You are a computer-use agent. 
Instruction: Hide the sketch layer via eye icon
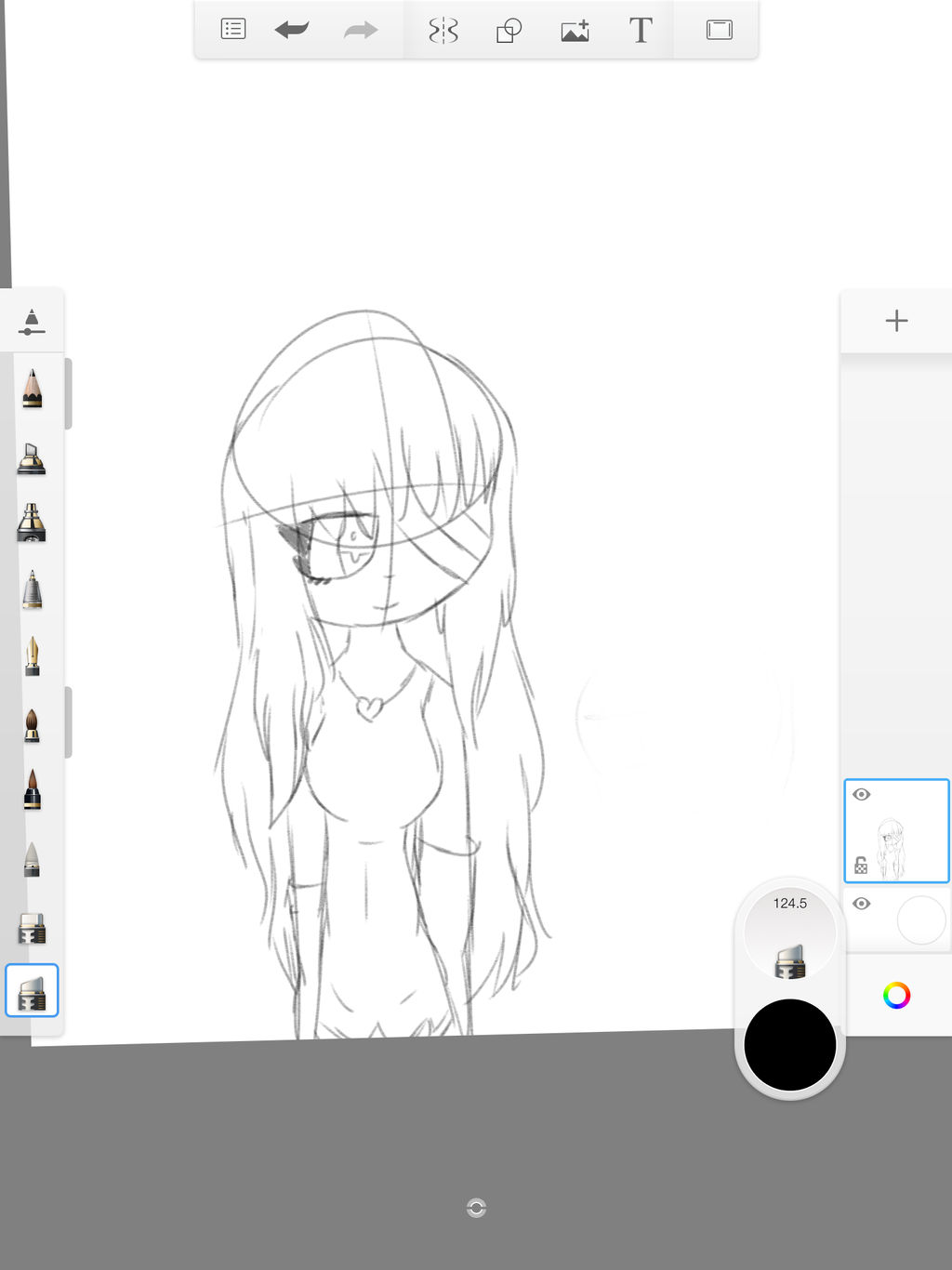(x=862, y=795)
